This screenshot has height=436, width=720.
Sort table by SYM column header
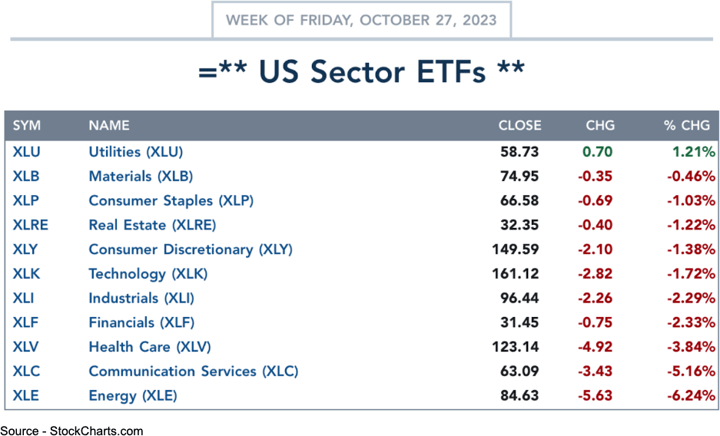(26, 126)
